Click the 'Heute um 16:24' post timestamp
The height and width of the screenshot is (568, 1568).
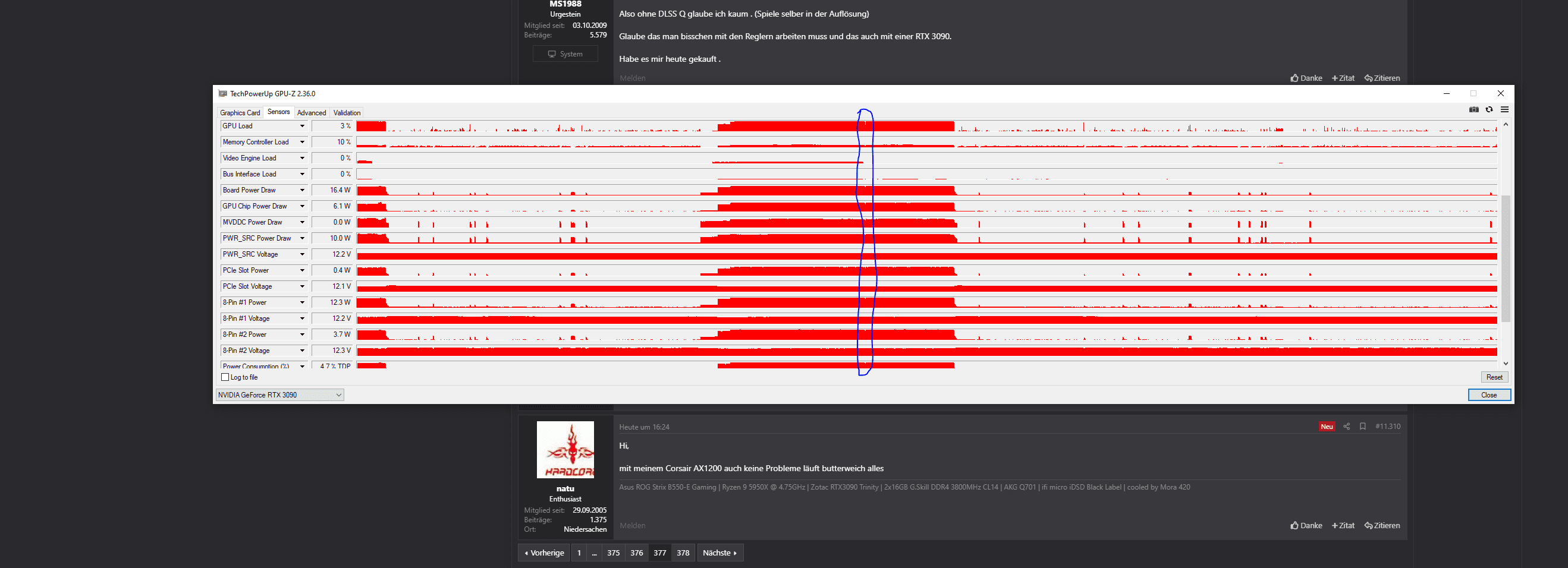(644, 427)
